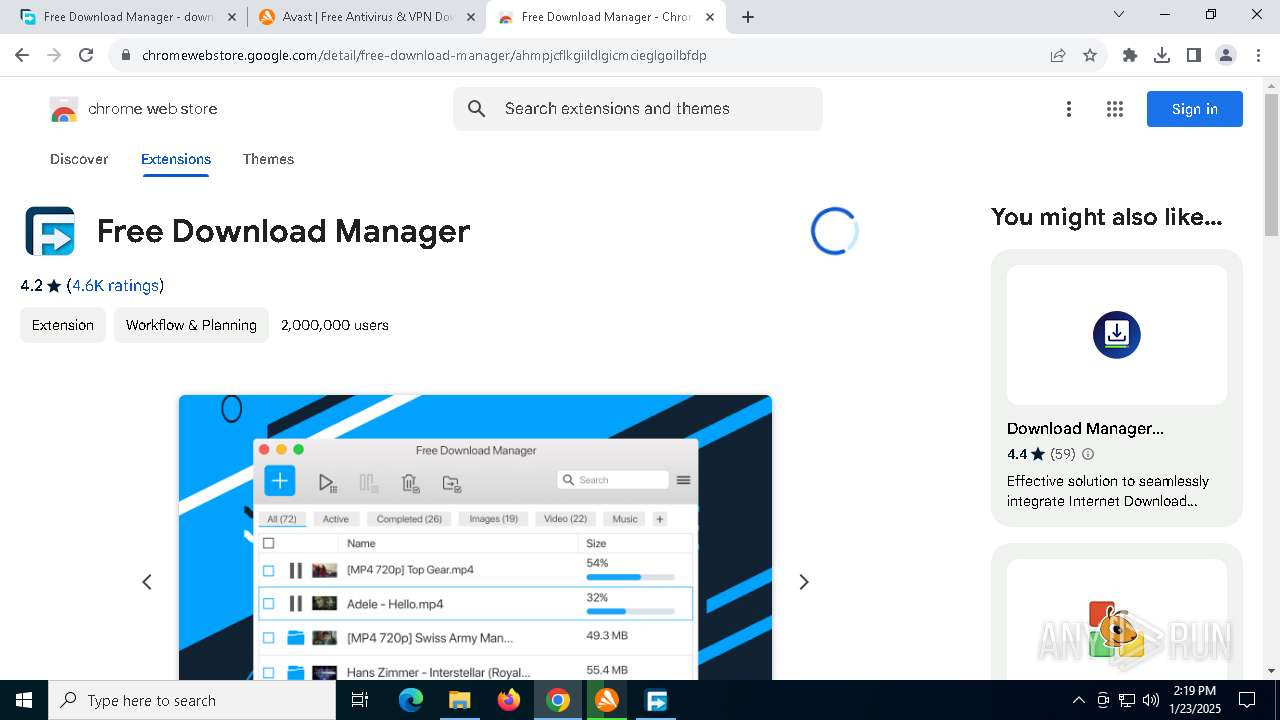1280x720 pixels.
Task: Show previous screenshot with left arrow
Action: [x=147, y=582]
